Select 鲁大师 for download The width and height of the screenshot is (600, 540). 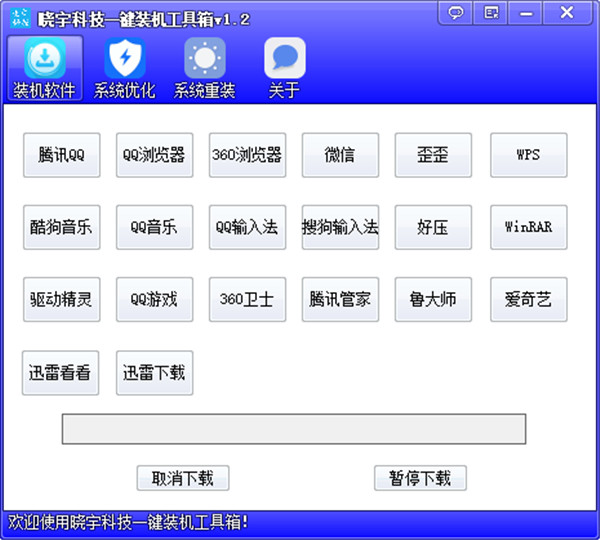tap(433, 300)
